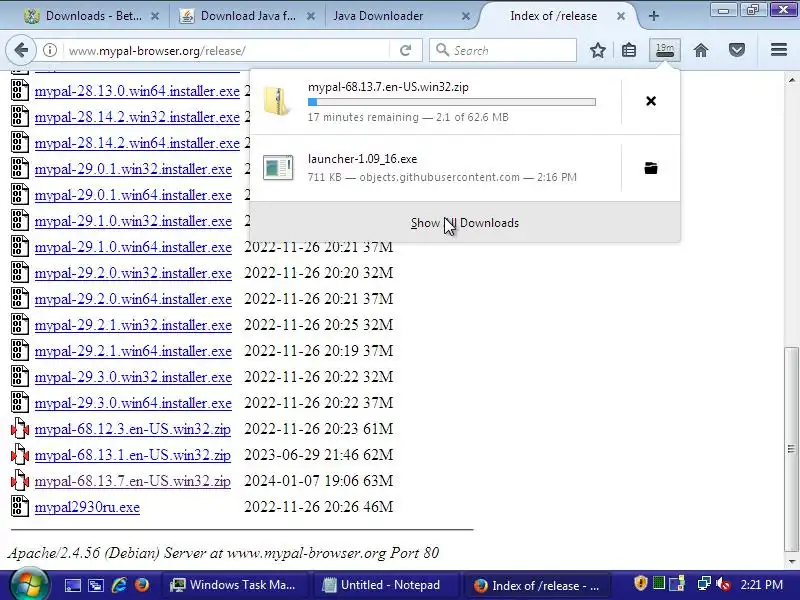Open the hamburger menu
The image size is (800, 600).
tap(779, 50)
